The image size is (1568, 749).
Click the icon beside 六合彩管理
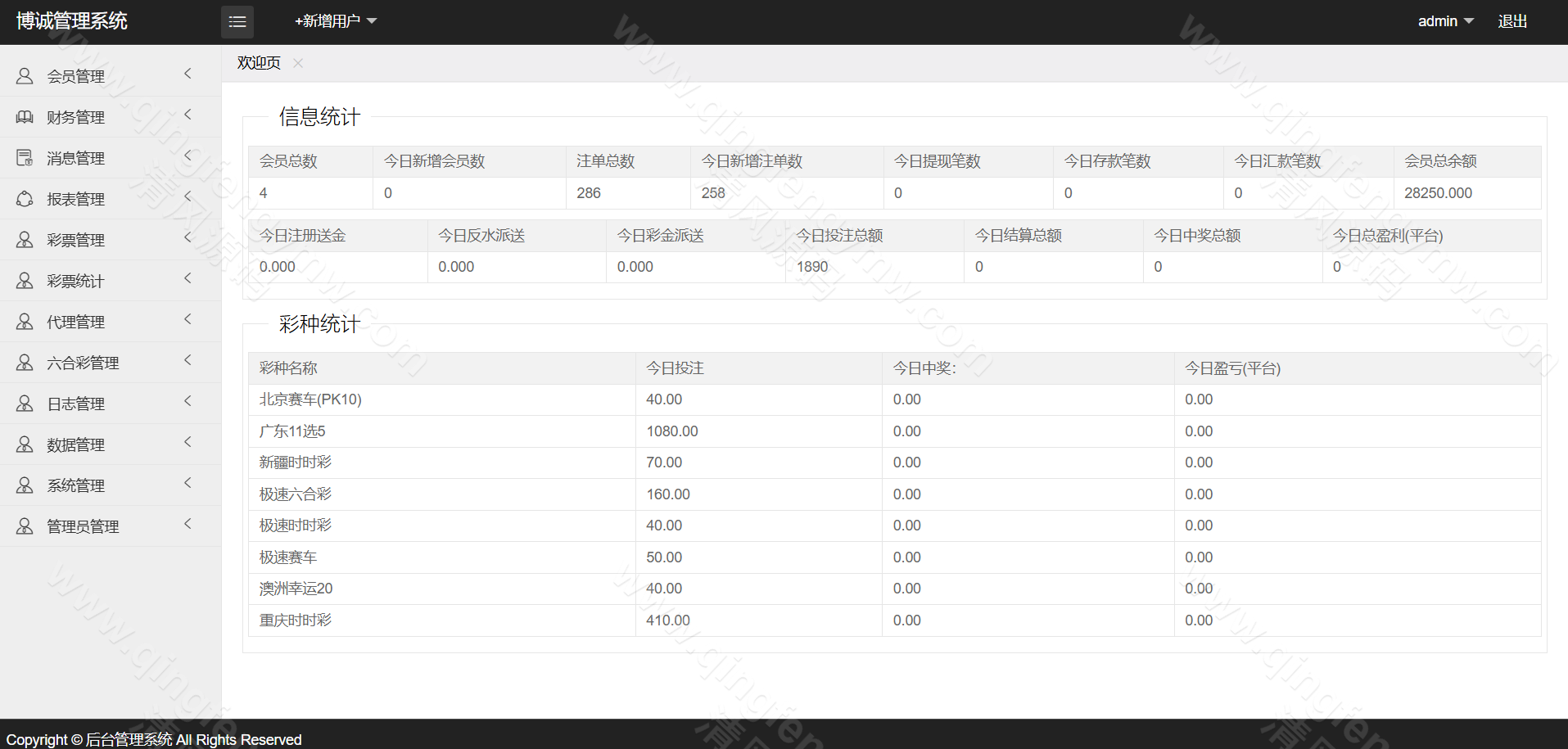[25, 363]
